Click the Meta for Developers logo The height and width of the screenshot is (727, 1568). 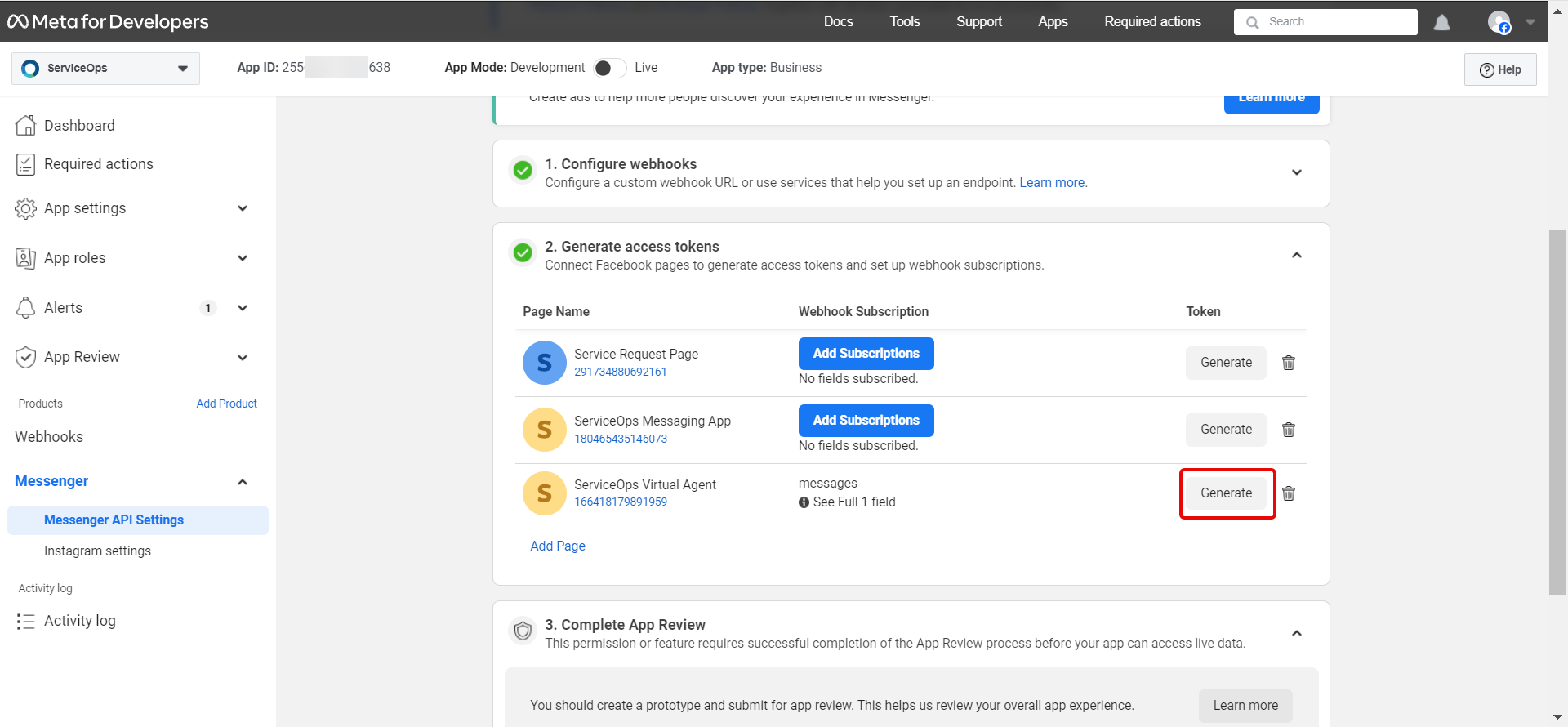point(109,22)
